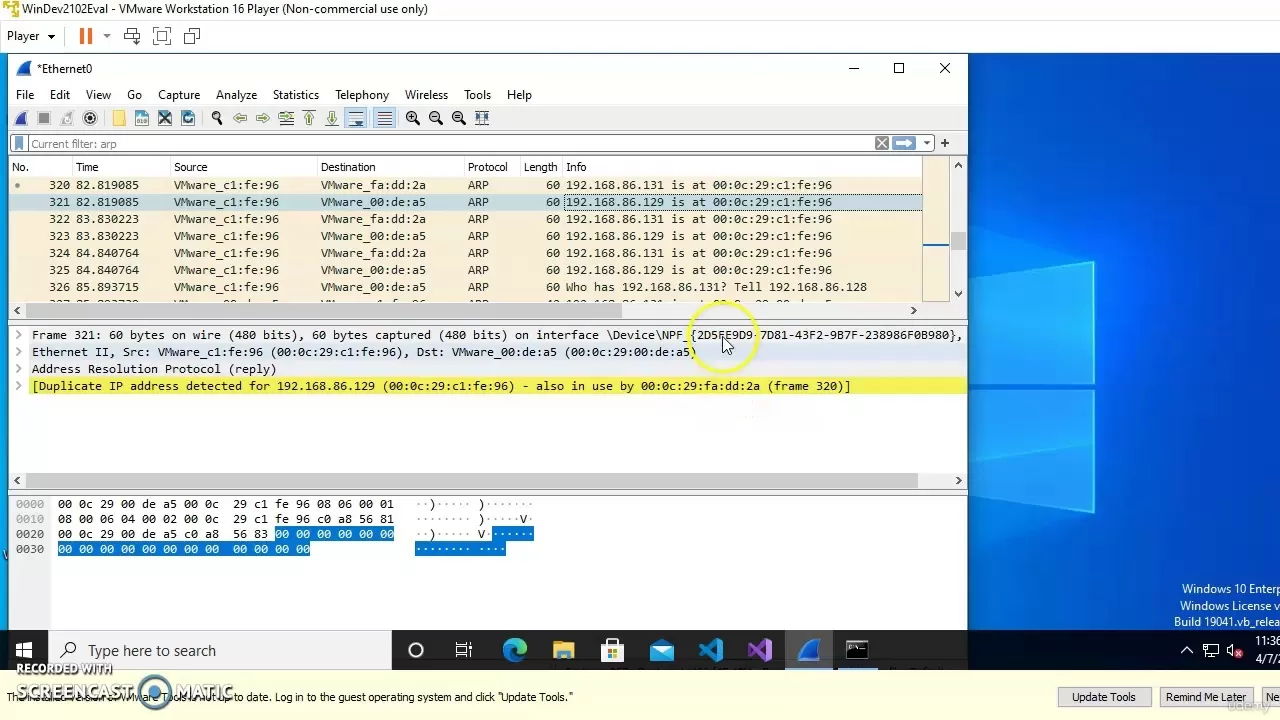Expand the Ethernet II protocol row

coord(18,351)
